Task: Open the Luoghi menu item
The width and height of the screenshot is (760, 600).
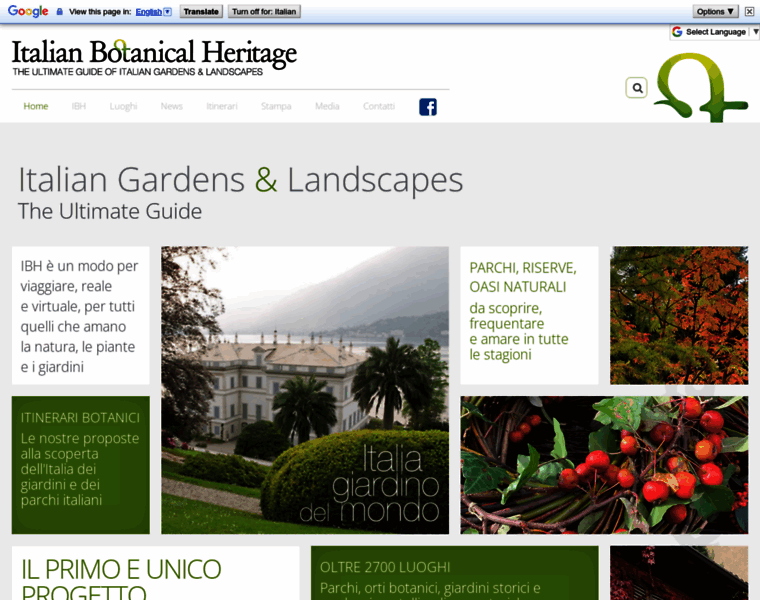Action: (x=123, y=106)
